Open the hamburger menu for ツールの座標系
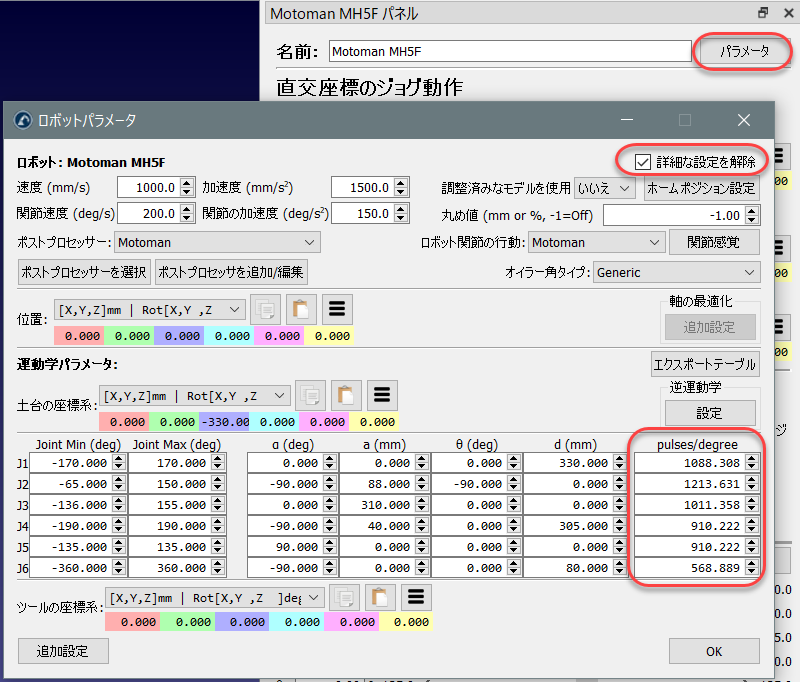 coord(416,597)
